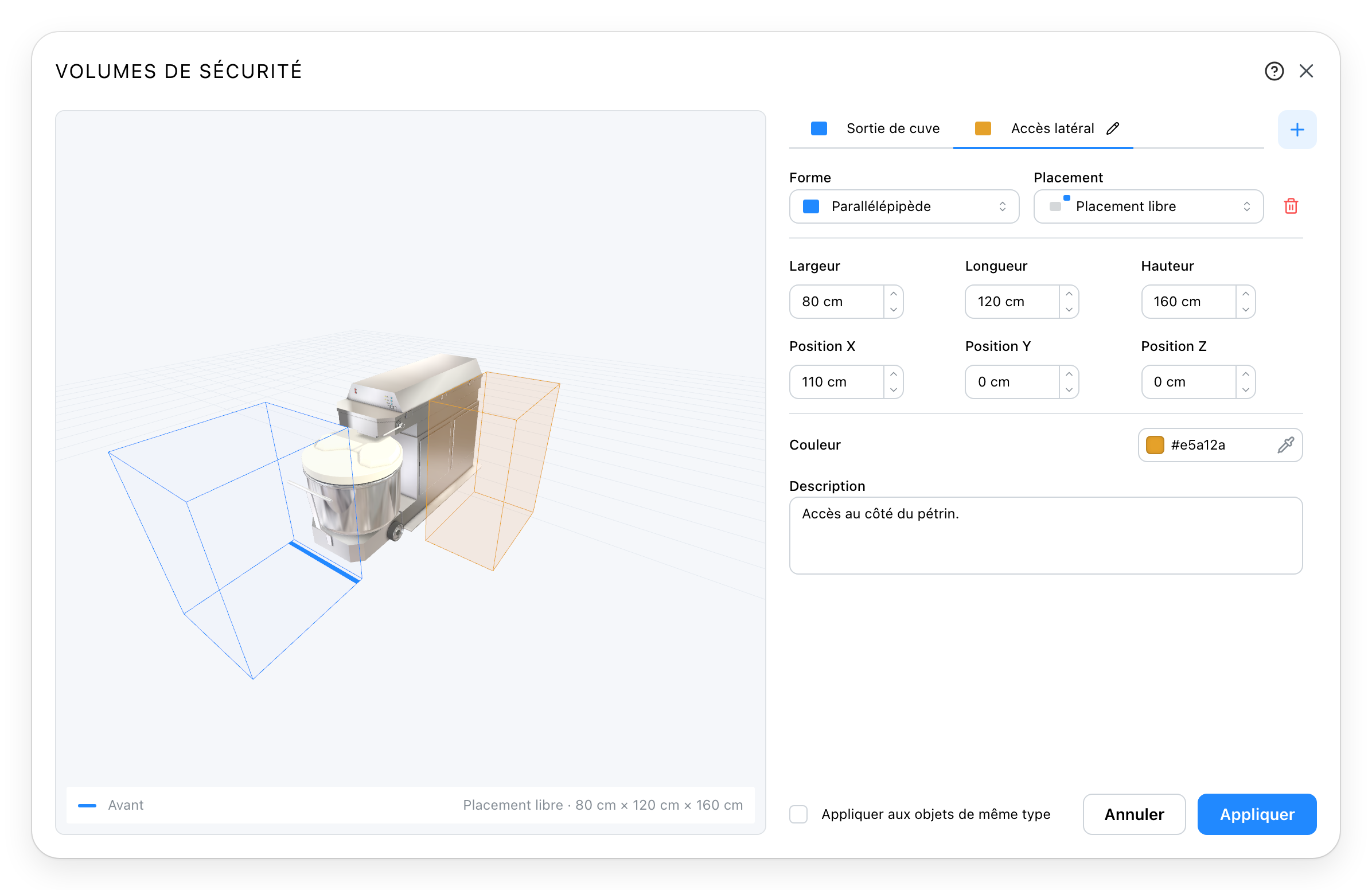Enable Appliquer aux objets de même type

[x=798, y=814]
